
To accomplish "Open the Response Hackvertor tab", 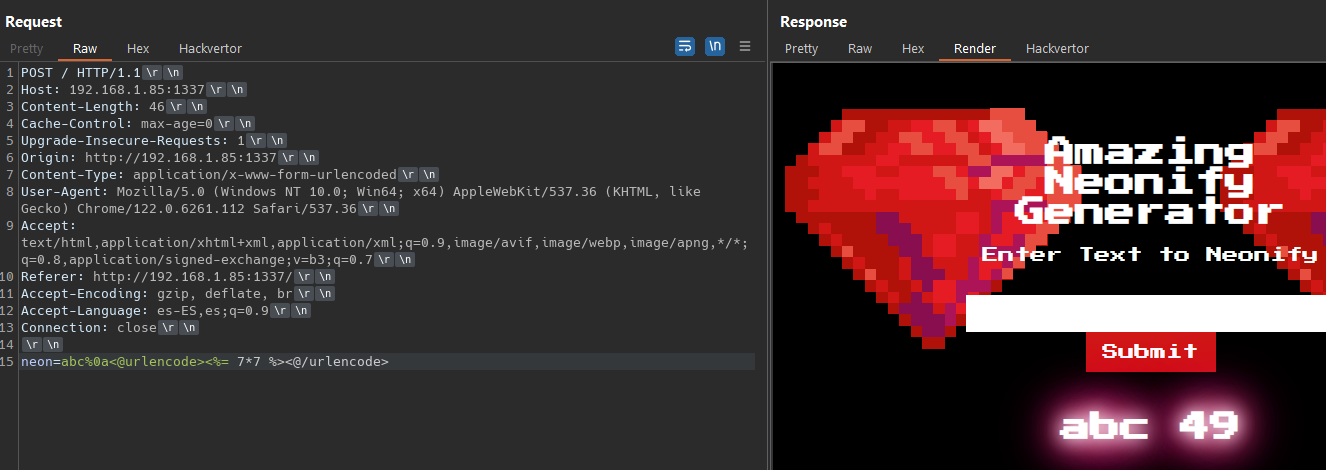I will (x=1057, y=48).
